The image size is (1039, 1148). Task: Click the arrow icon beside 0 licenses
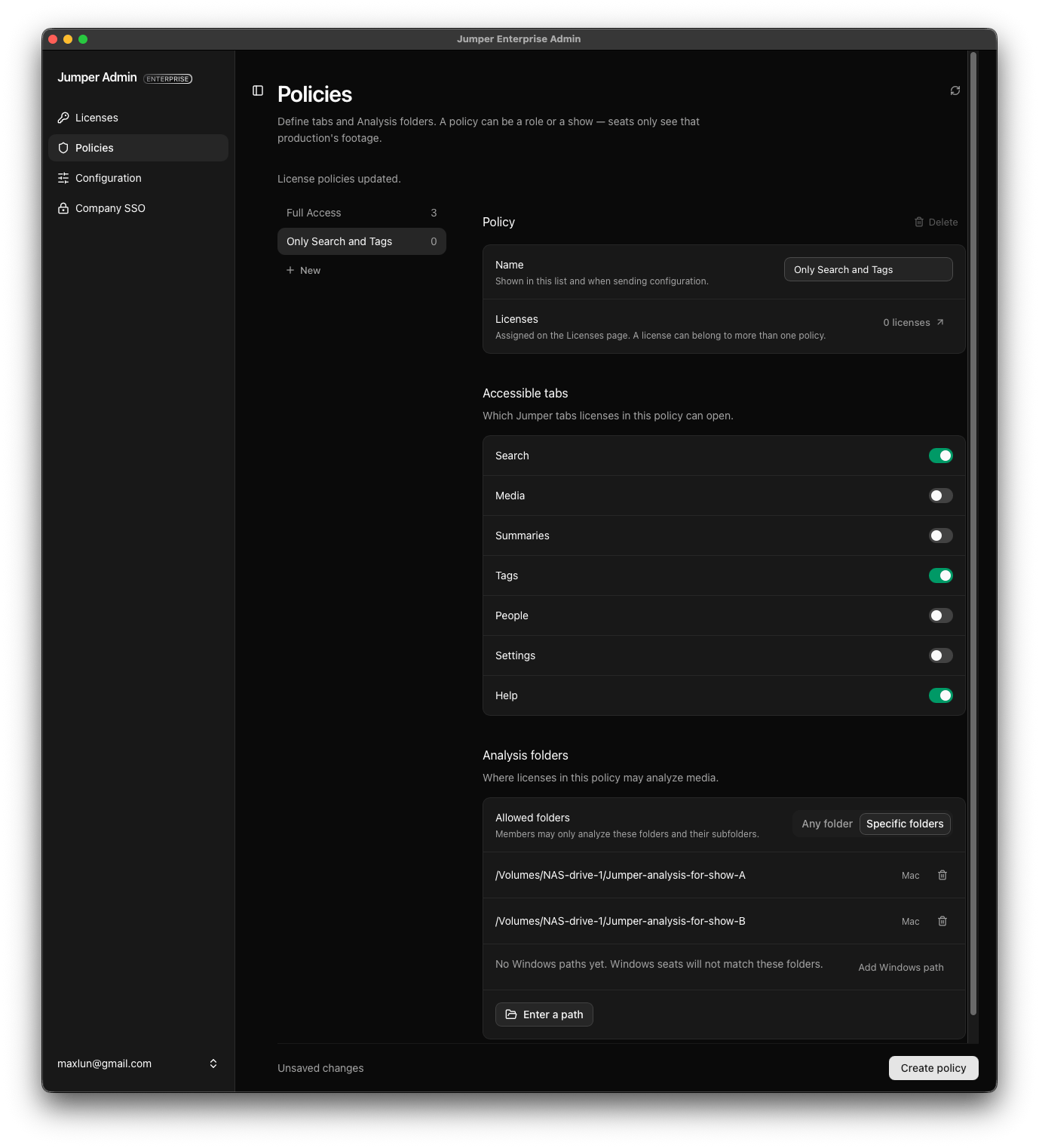pos(940,322)
